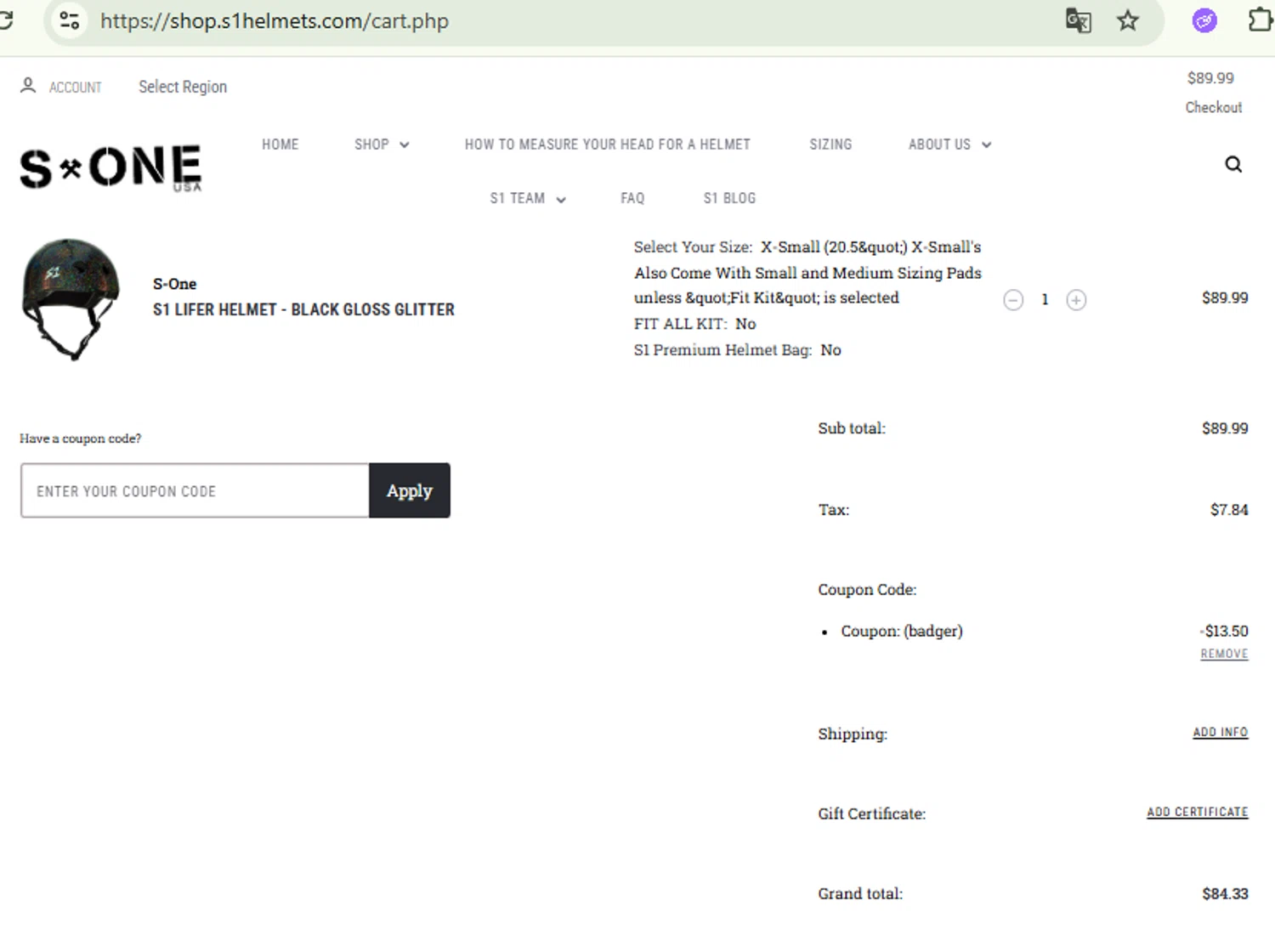Viewport: 1275px width, 952px height.
Task: Open ABOUT US menu item
Action: (939, 144)
